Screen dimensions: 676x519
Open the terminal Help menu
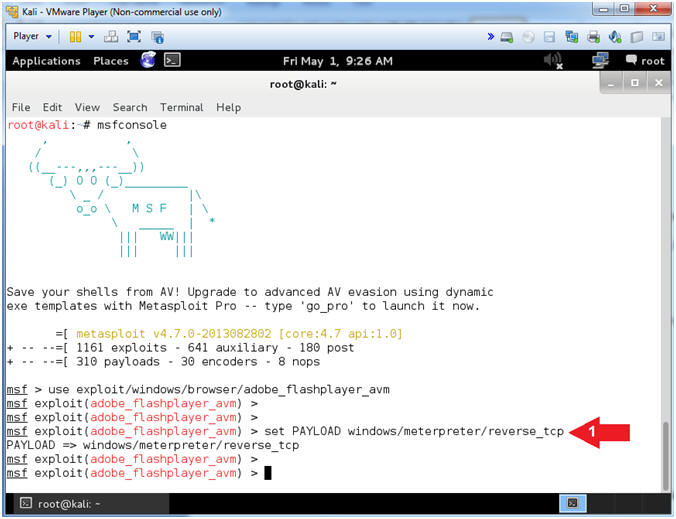(x=228, y=107)
